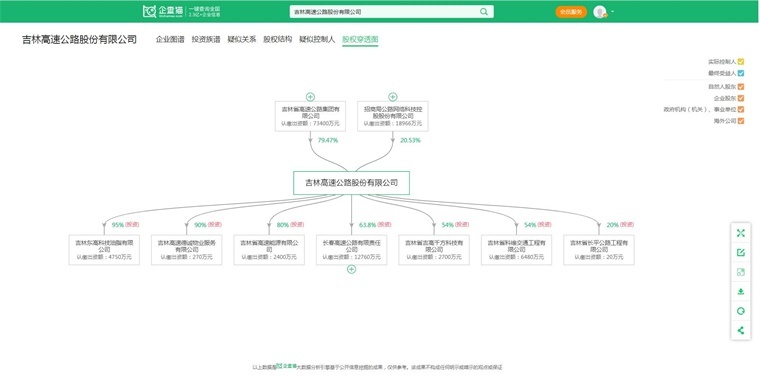
Task: Click the search magnifier icon
Action: click(484, 12)
